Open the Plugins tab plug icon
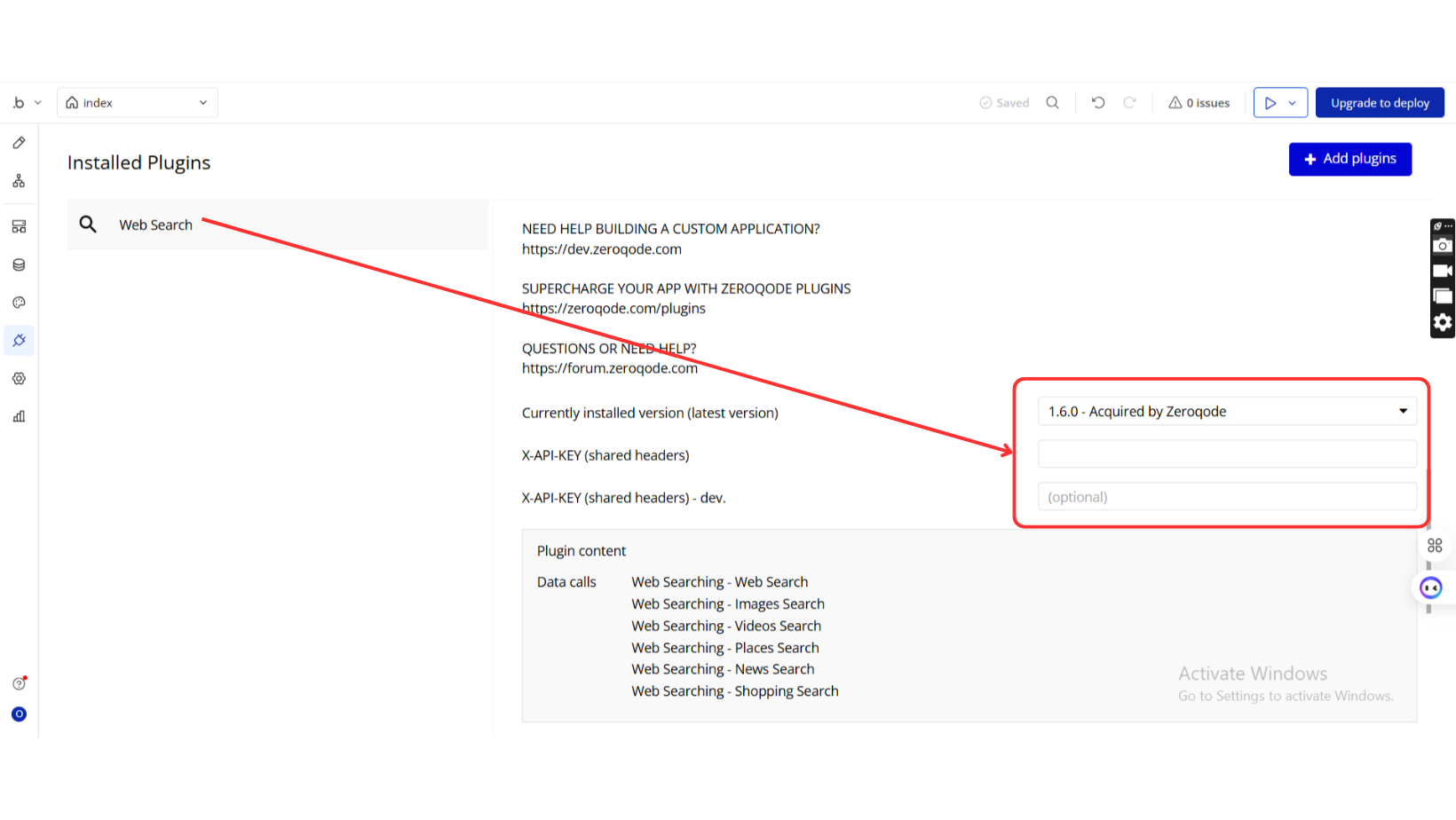Screen dimensions: 1456x820 tap(19, 341)
